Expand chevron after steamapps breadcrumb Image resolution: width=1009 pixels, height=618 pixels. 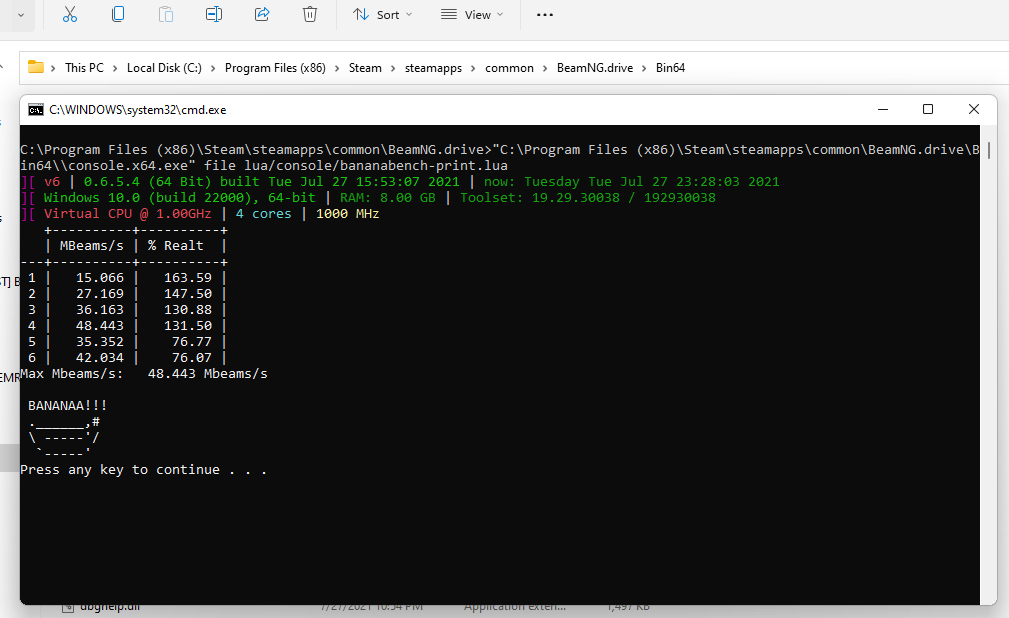(x=474, y=68)
